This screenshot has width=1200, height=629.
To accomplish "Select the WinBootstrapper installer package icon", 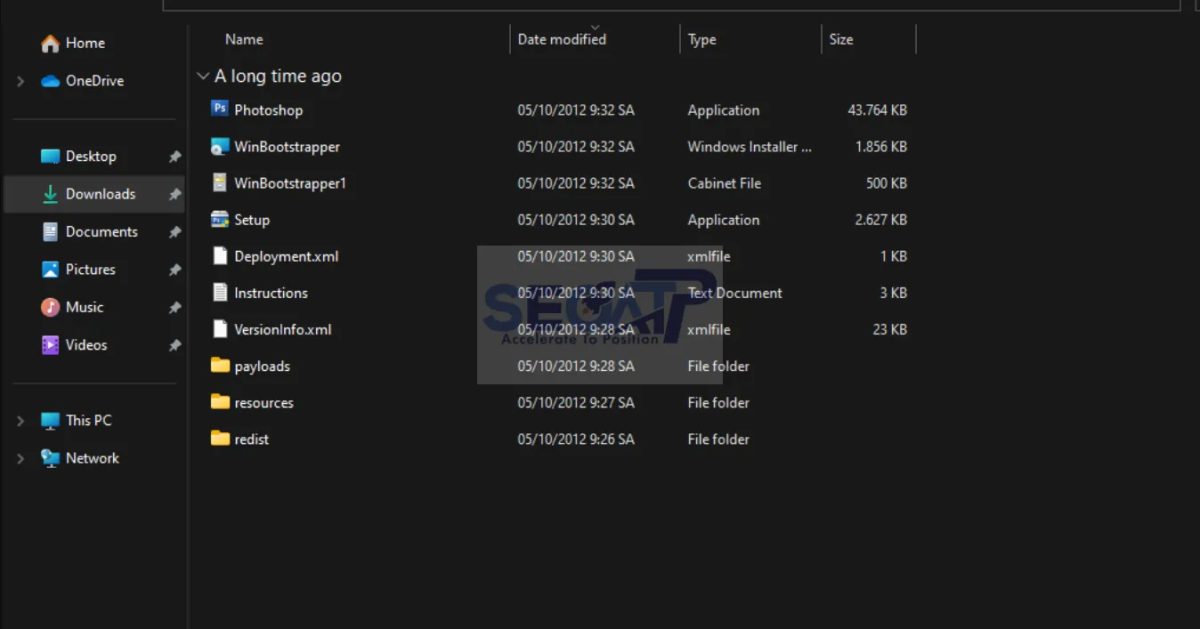I will tap(219, 146).
